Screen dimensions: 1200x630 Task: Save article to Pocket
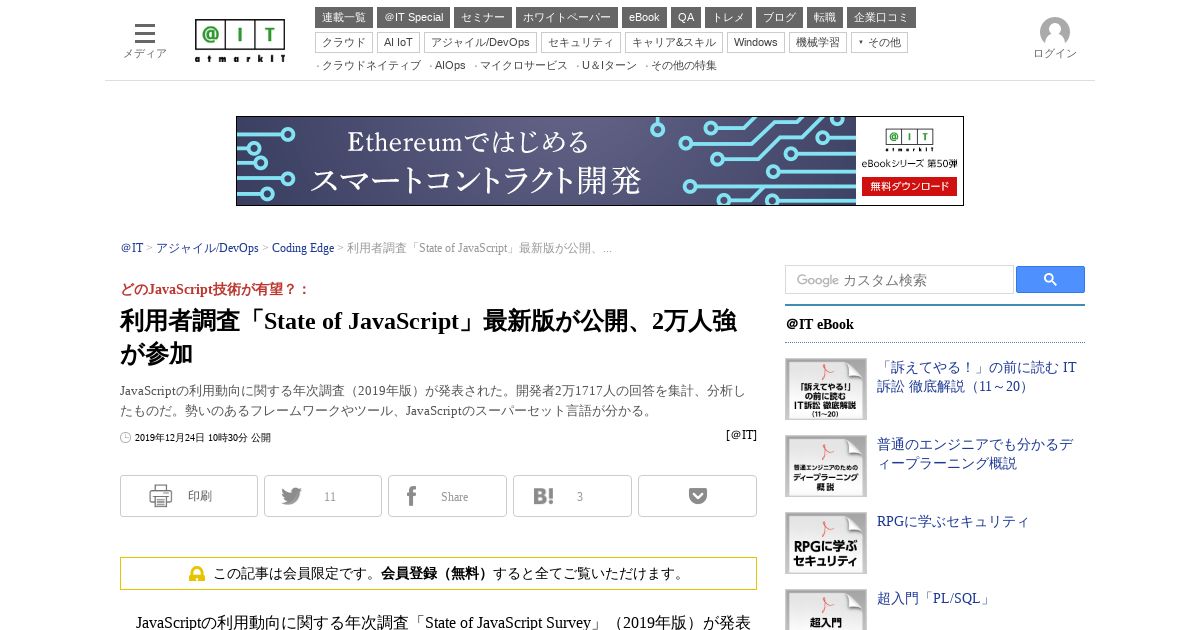point(697,496)
